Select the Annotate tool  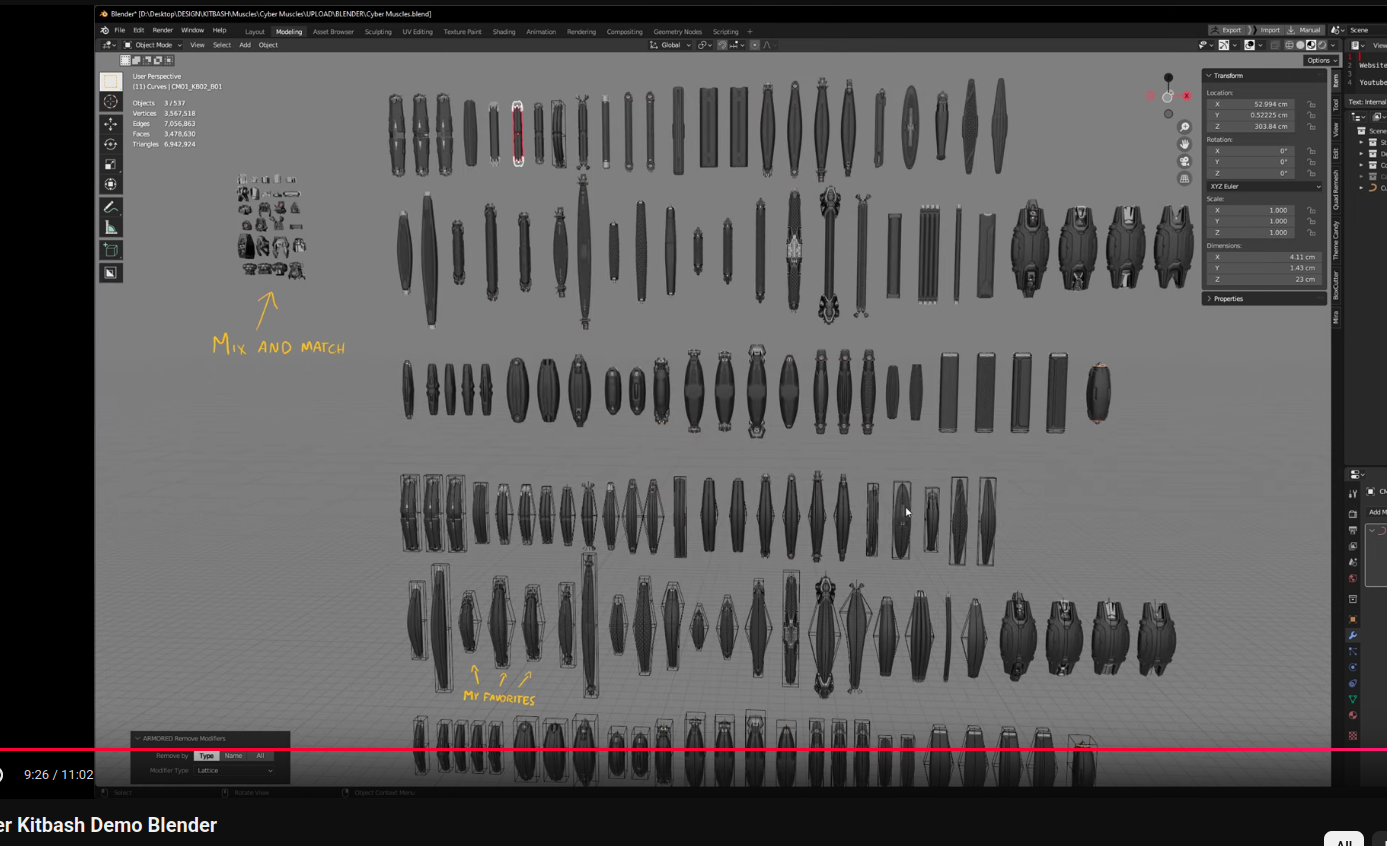110,207
